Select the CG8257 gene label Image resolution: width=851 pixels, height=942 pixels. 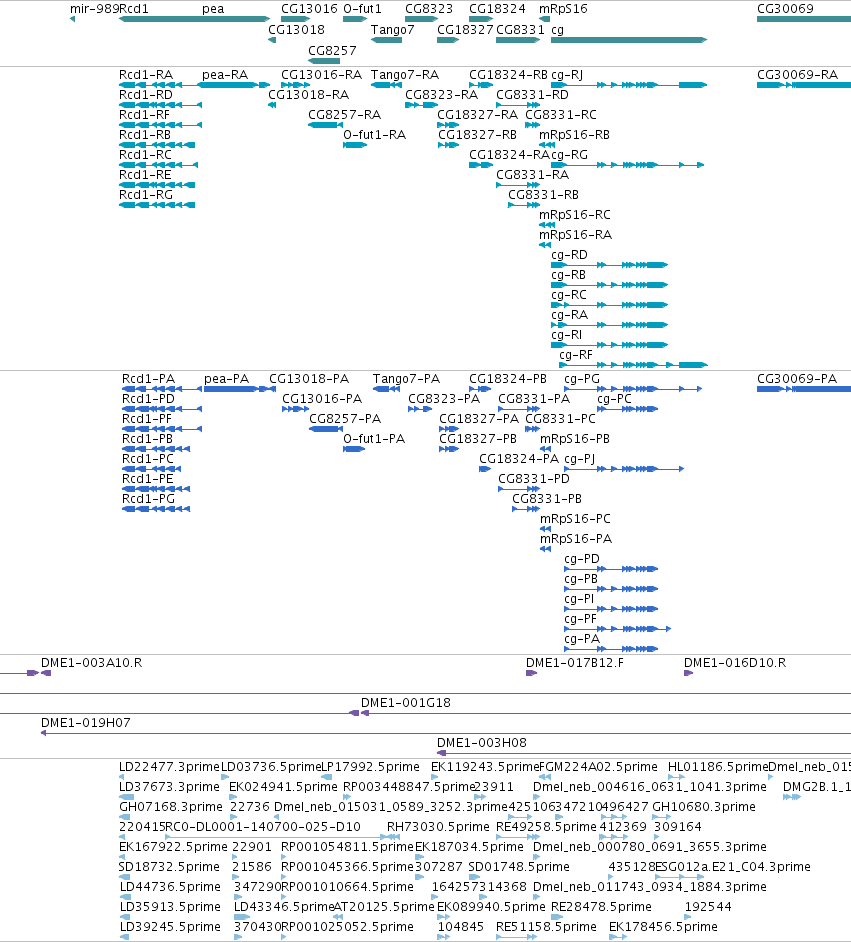point(332,50)
